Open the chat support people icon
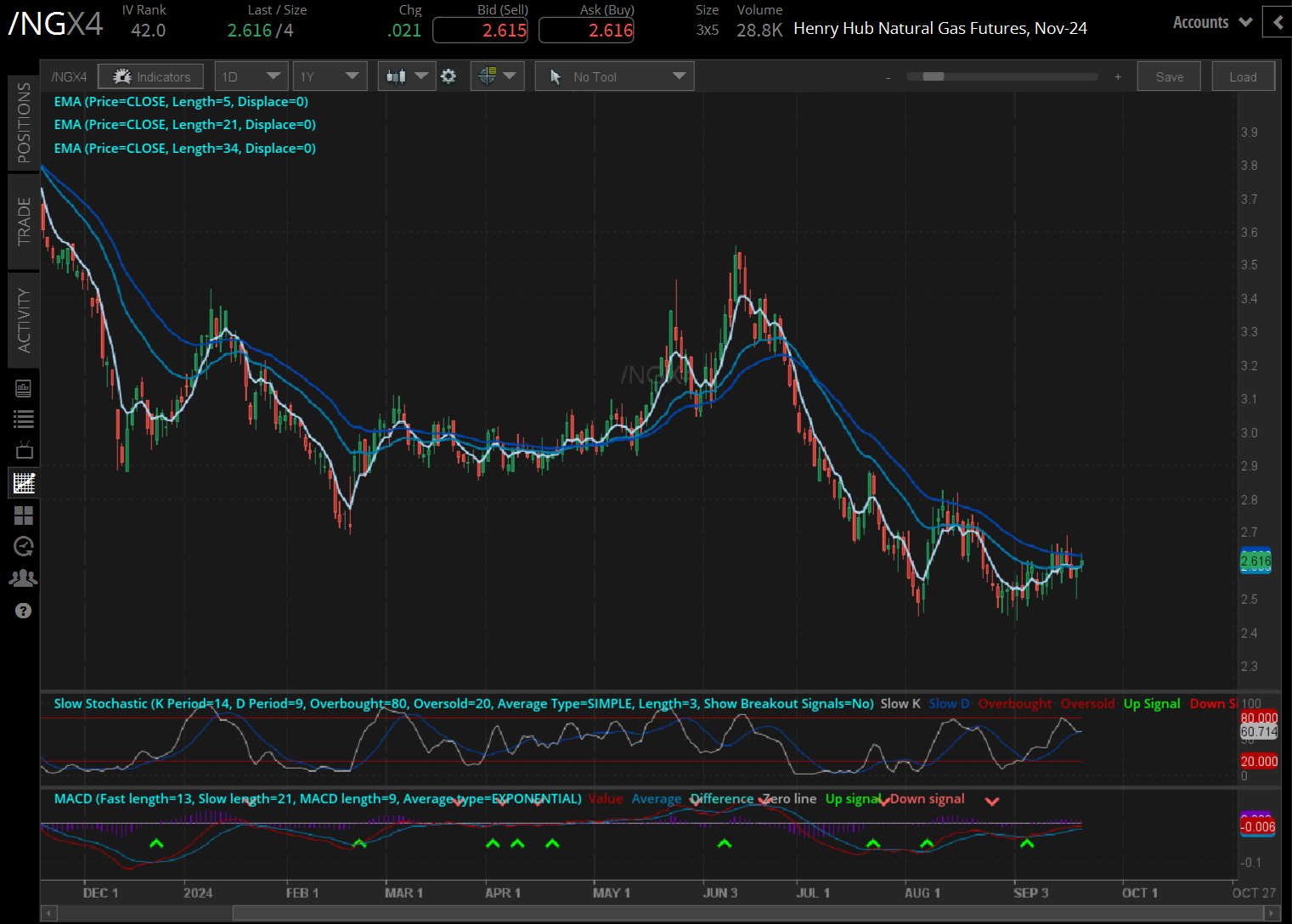Screen dimensions: 1292x924 pos(23,577)
